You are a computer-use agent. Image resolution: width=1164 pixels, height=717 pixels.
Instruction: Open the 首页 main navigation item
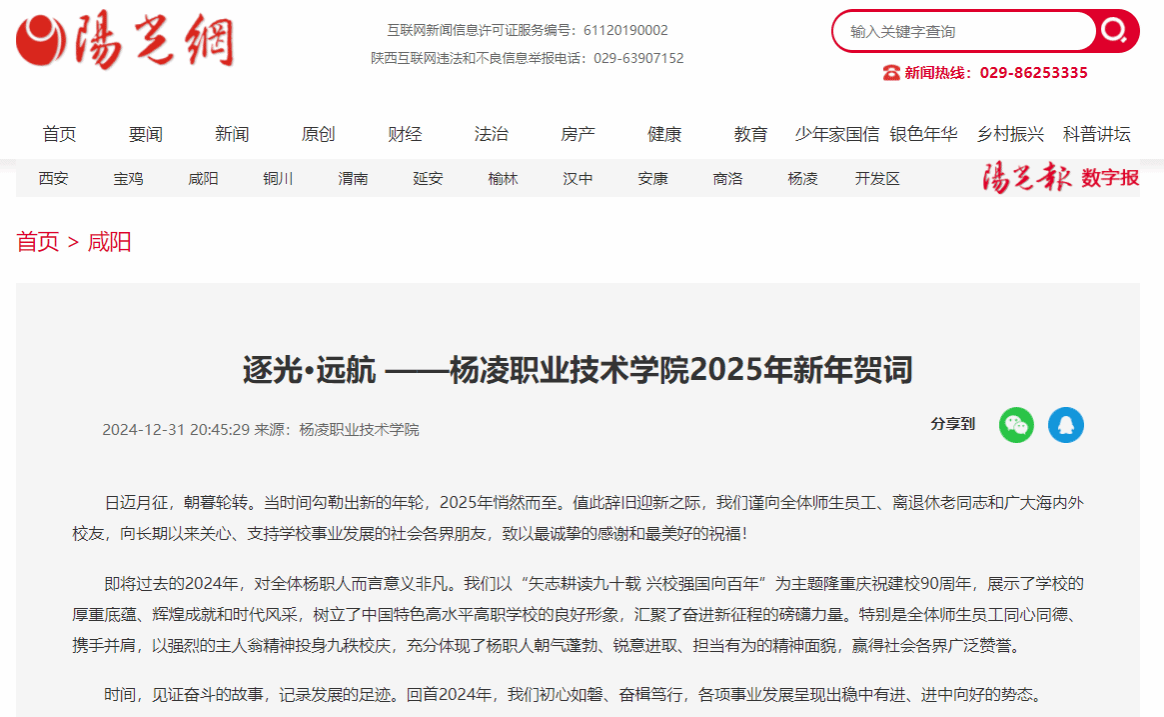point(59,134)
